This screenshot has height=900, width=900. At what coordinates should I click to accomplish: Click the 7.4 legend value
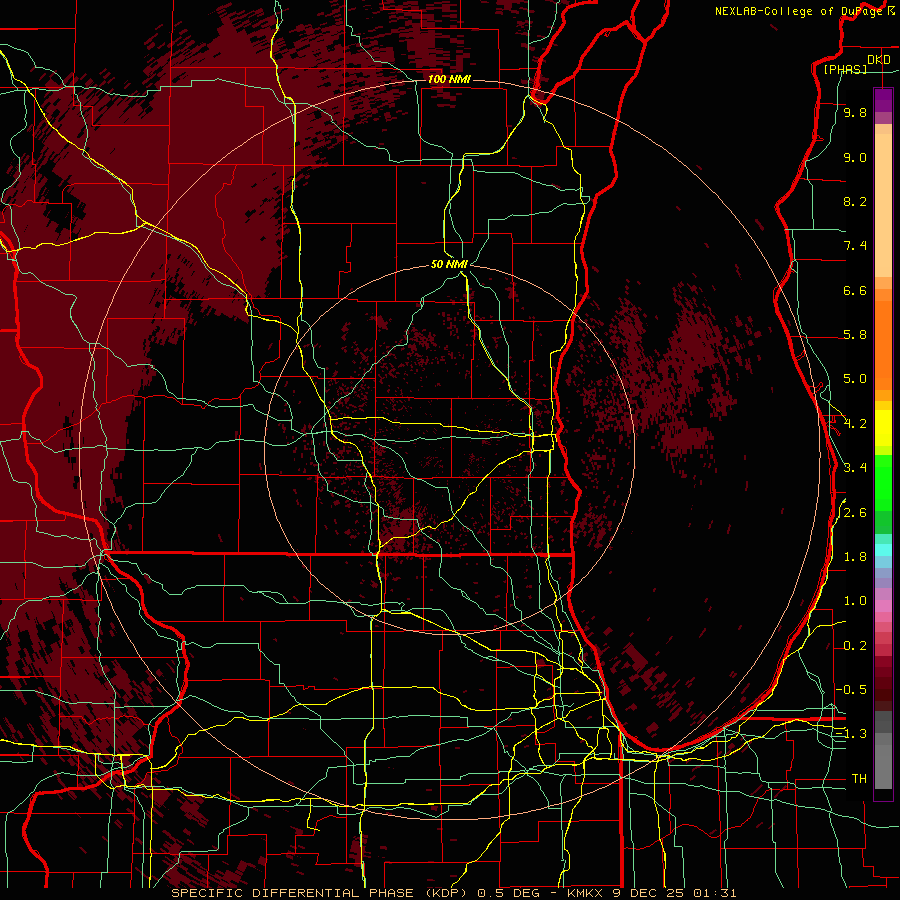[x=855, y=246]
